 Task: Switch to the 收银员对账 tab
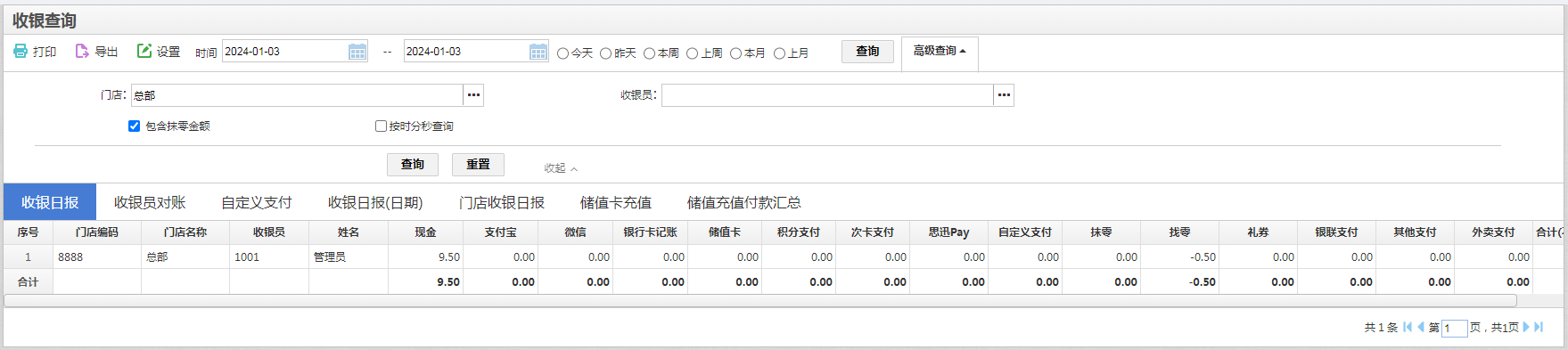coord(150,202)
